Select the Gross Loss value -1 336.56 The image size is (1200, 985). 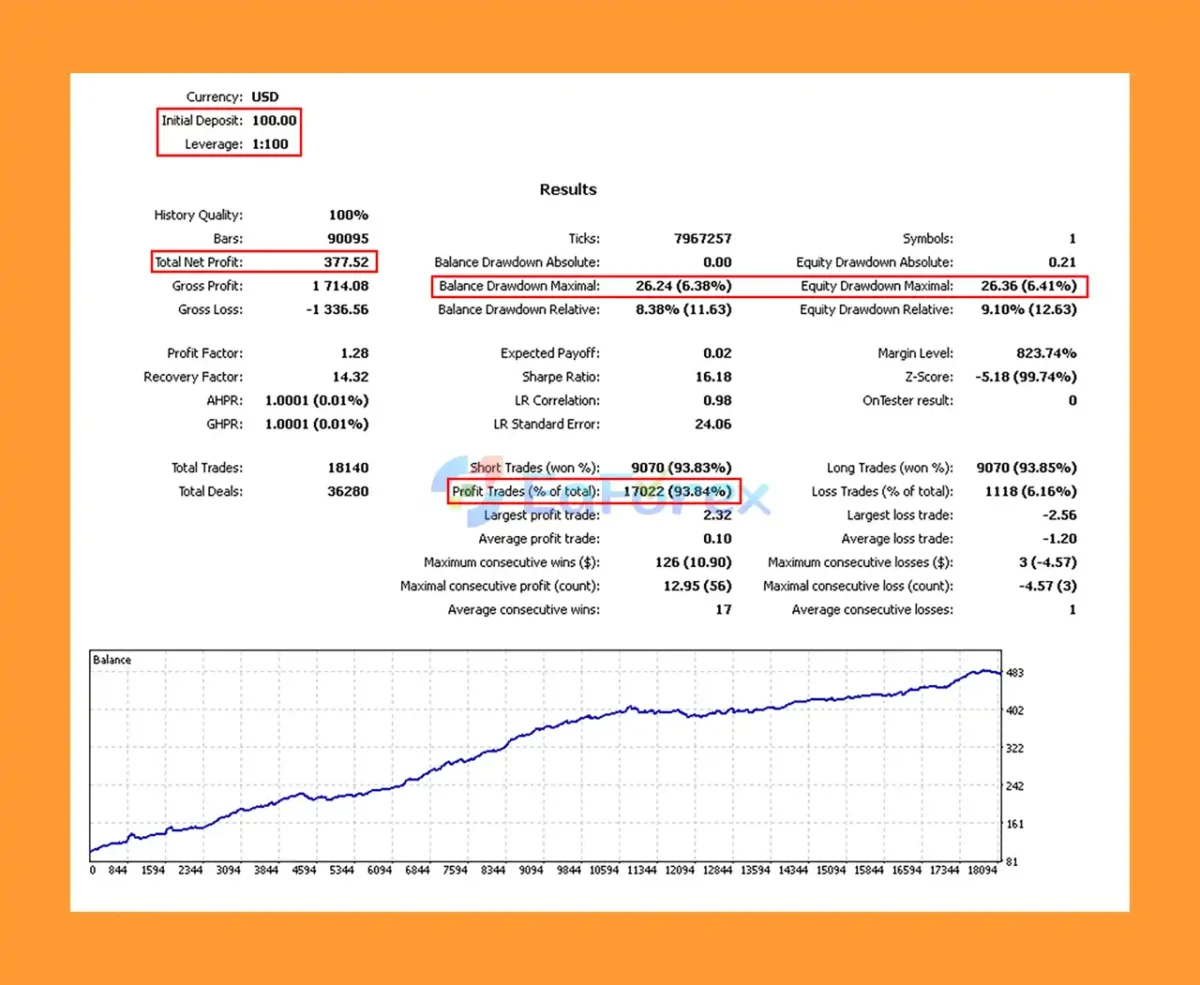pyautogui.click(x=337, y=310)
